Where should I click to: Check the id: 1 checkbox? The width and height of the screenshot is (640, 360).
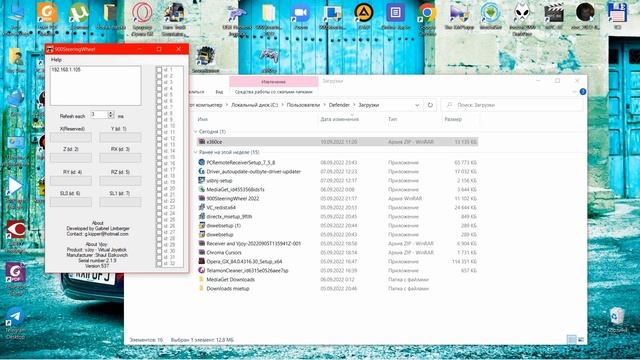[x=159, y=70]
